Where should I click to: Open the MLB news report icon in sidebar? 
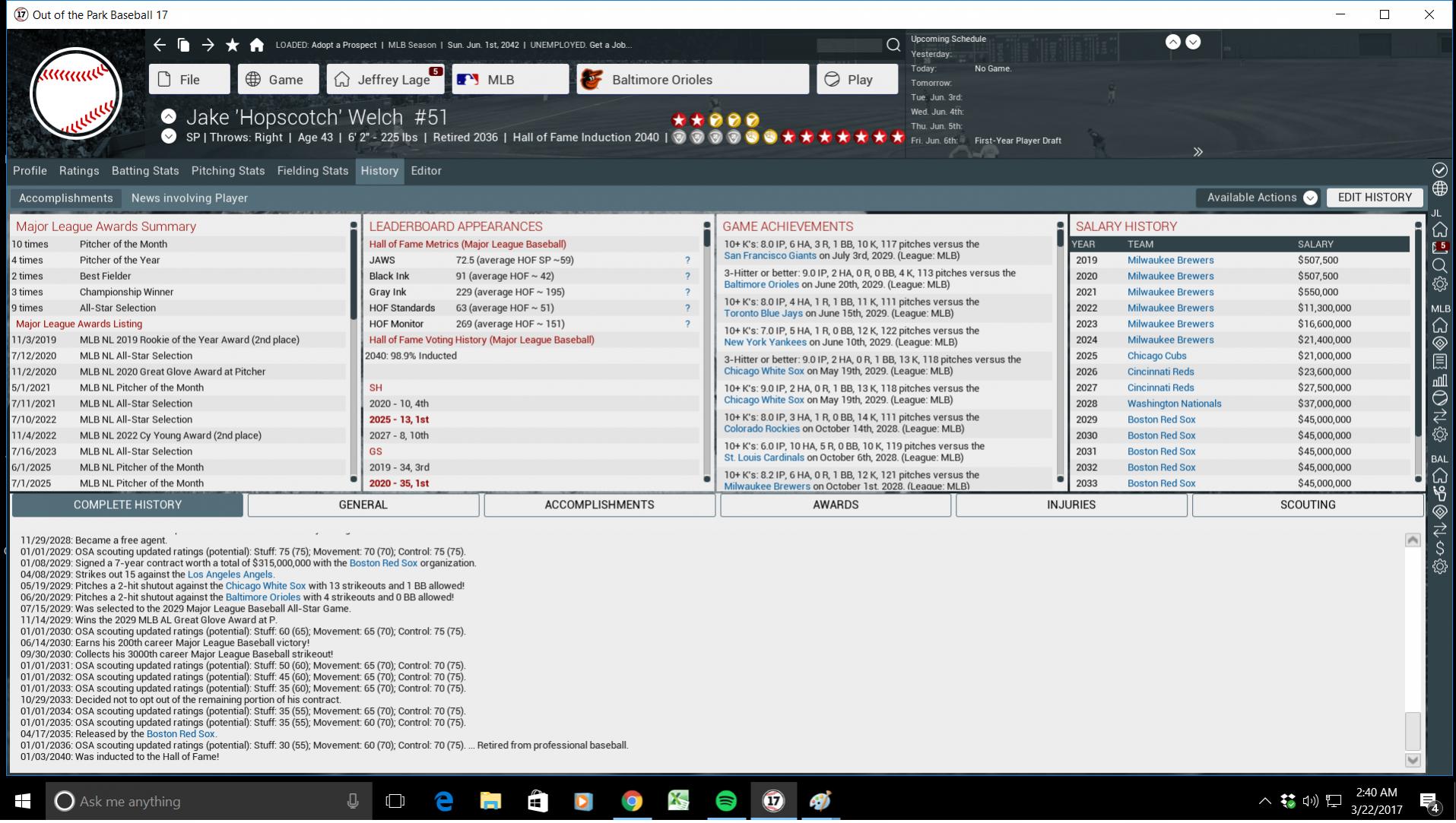(x=1440, y=362)
